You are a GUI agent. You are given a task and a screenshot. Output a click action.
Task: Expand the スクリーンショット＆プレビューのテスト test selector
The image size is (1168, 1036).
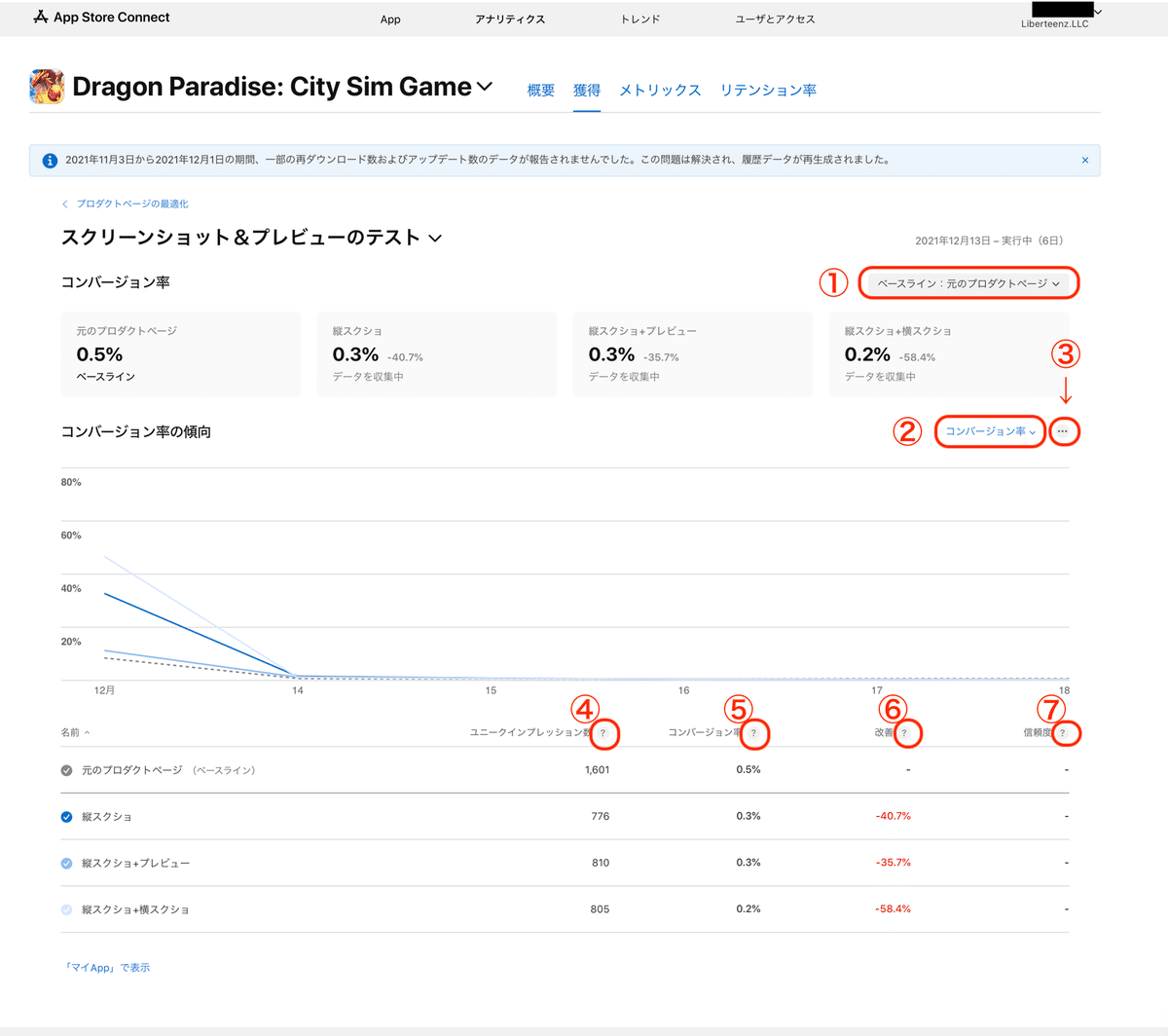coord(435,239)
